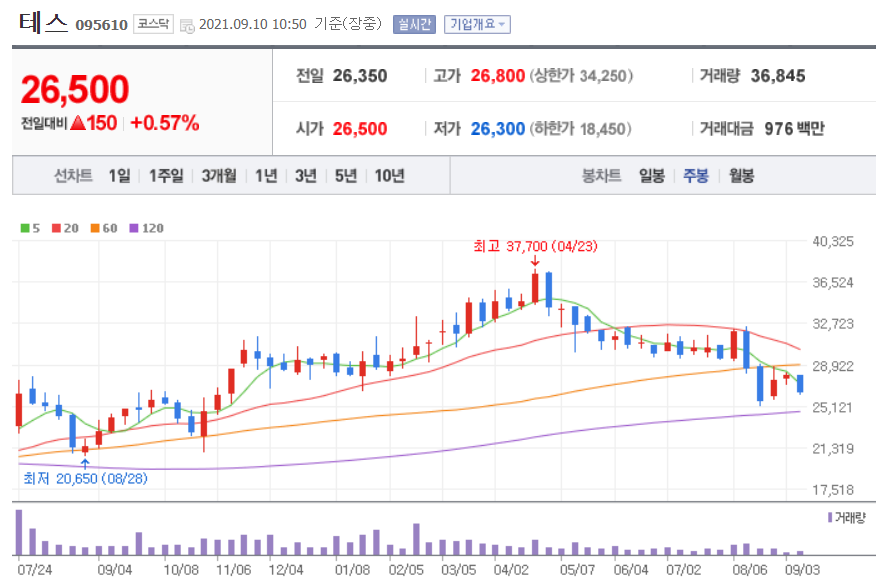Select the 봉차트 candle chart tab
Image resolution: width=876 pixels, height=587 pixels.
pos(601,175)
